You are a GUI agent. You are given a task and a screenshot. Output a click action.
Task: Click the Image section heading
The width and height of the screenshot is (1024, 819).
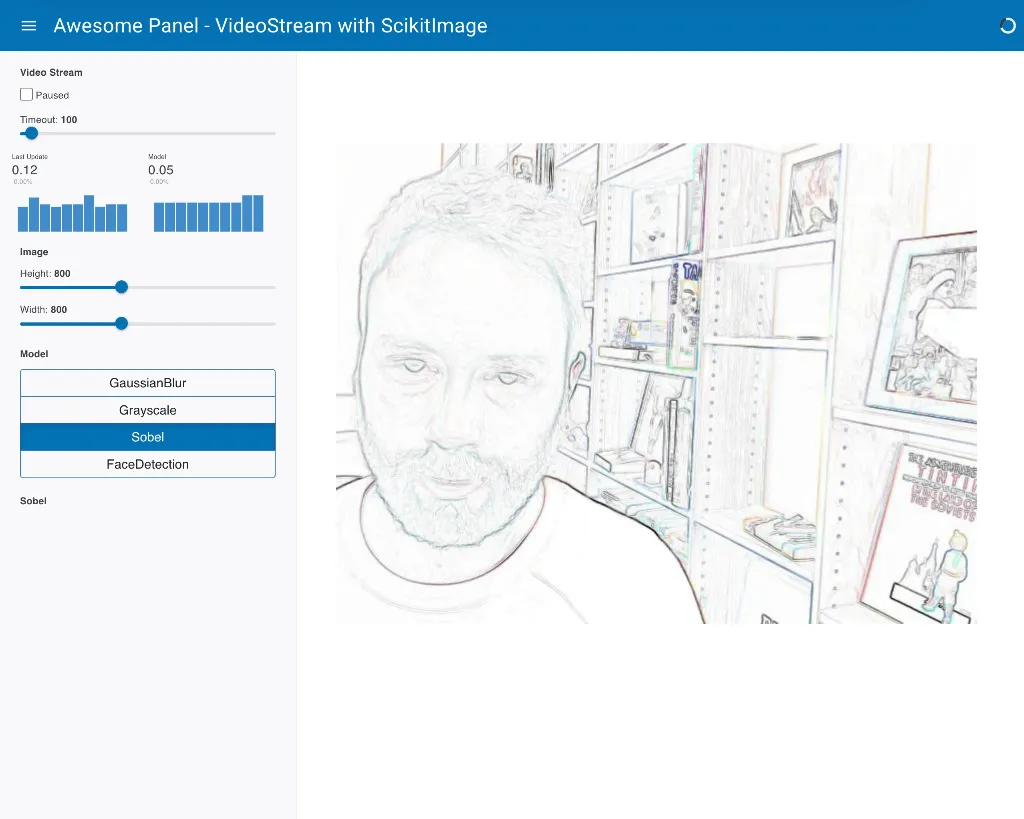34,252
